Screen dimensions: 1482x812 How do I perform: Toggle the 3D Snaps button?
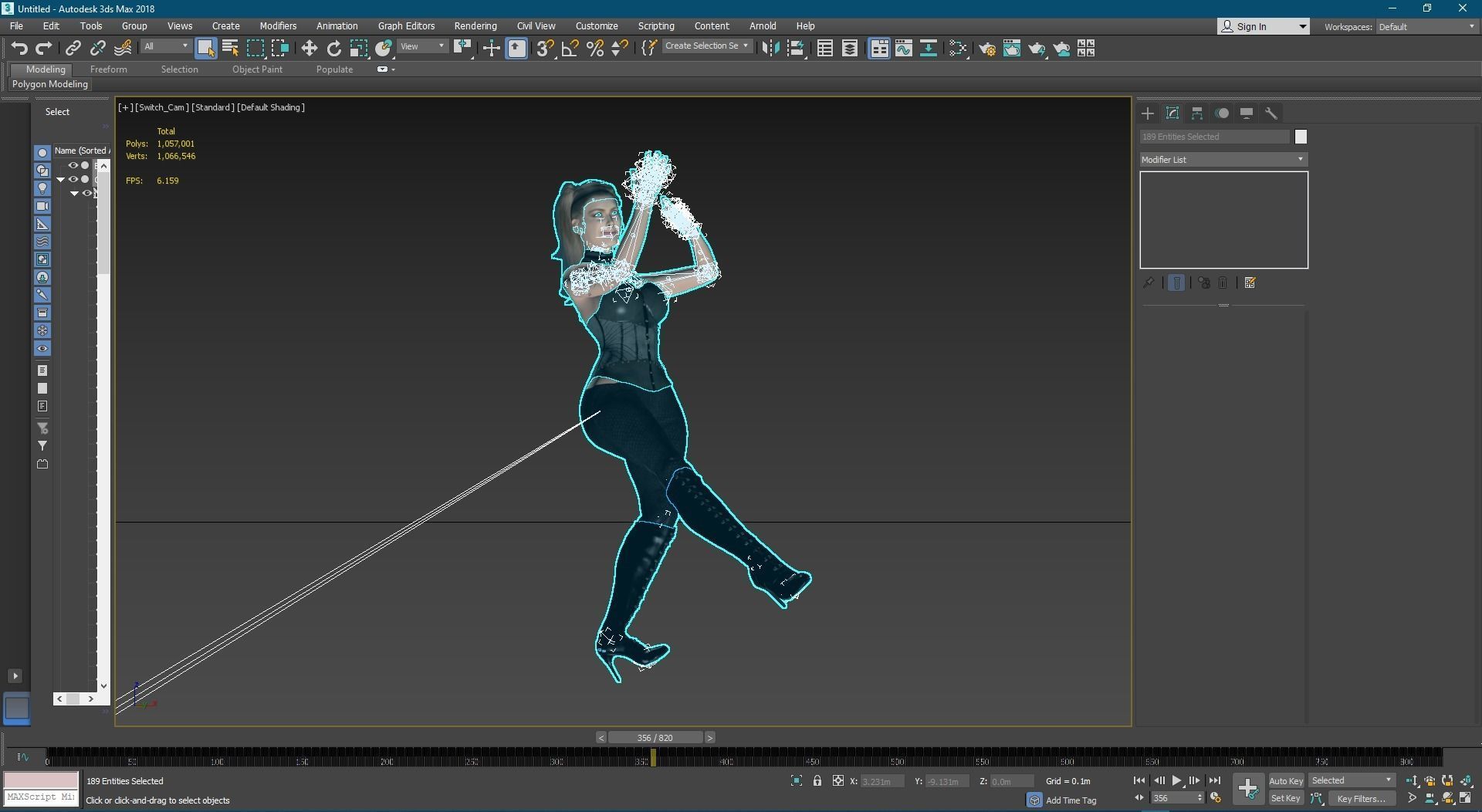[x=545, y=49]
